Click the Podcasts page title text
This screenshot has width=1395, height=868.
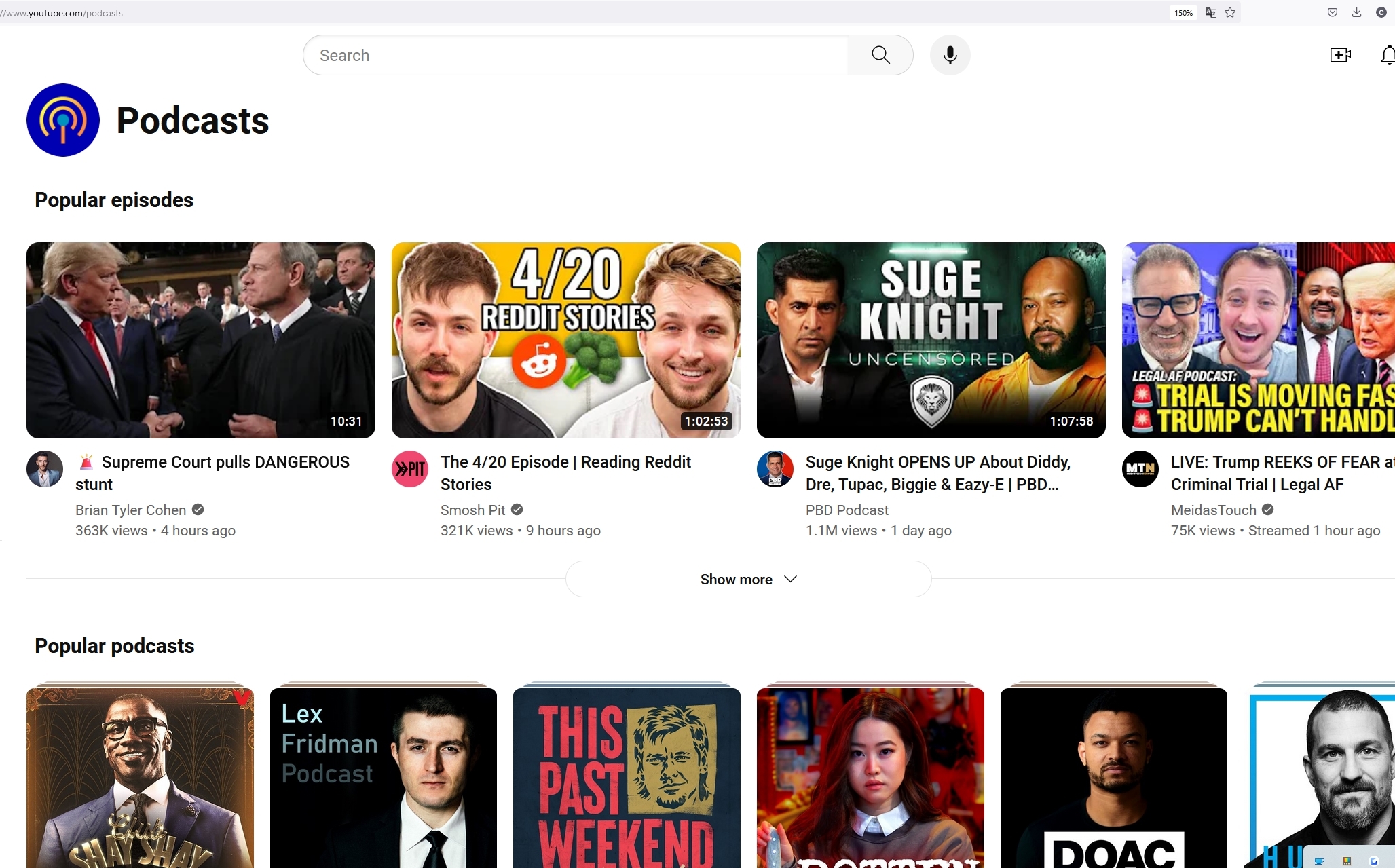(193, 121)
